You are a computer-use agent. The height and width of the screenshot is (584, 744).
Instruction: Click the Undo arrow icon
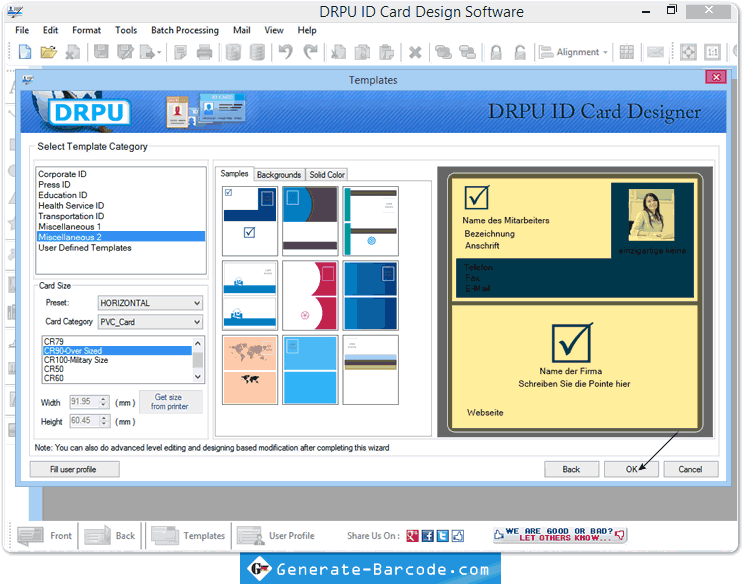[x=285, y=52]
